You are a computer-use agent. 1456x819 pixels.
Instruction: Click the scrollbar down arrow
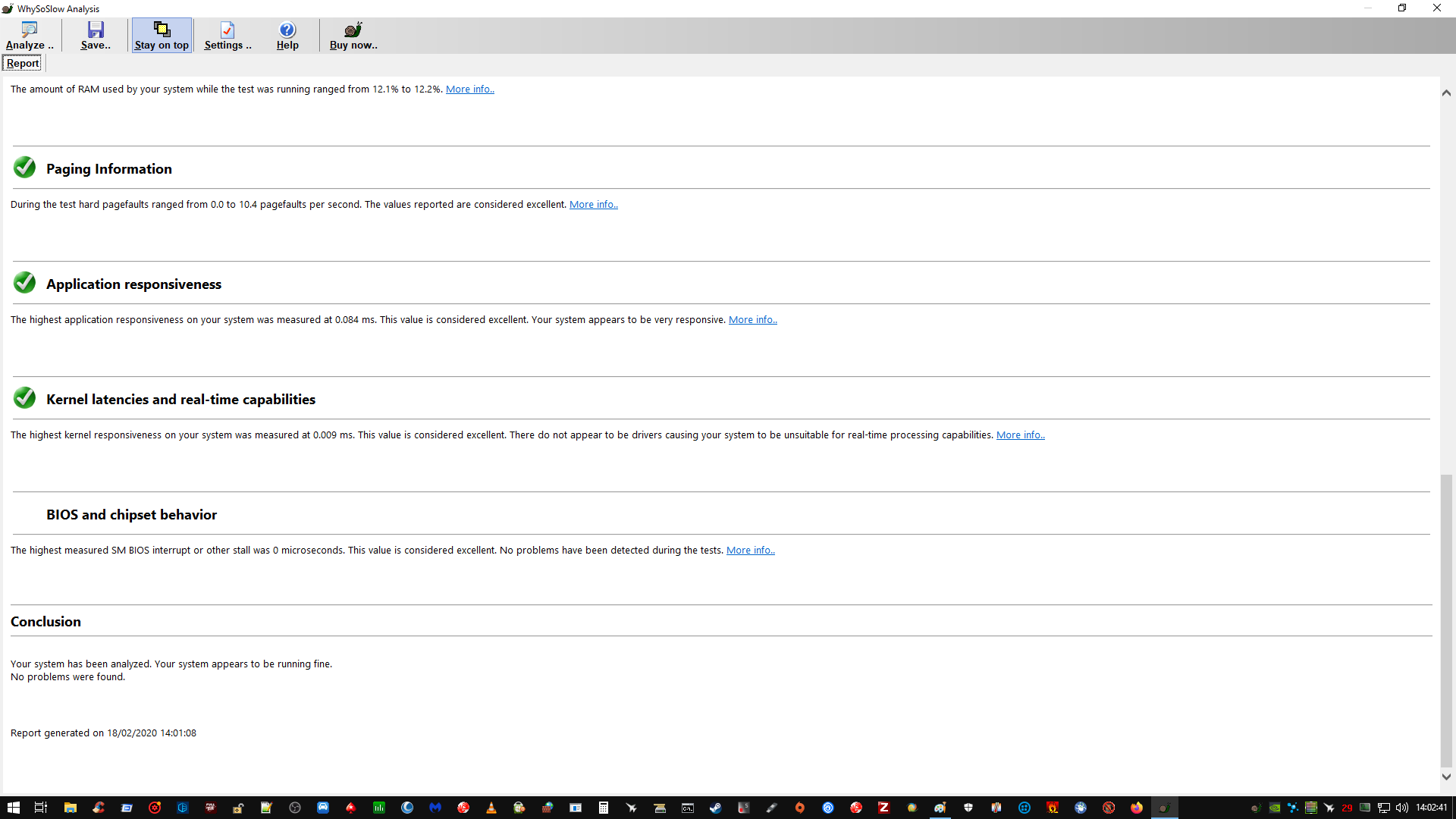tap(1446, 777)
